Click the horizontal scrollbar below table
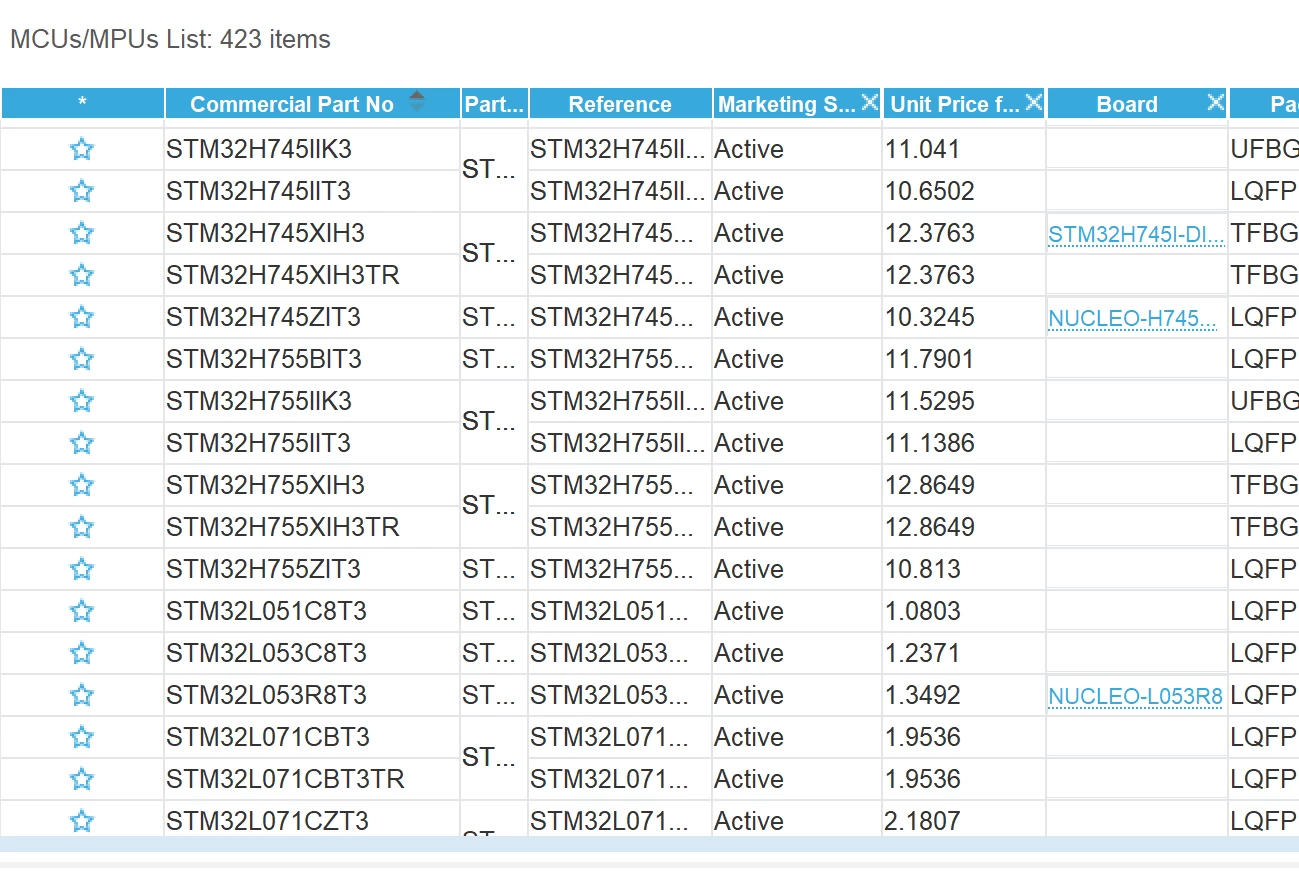This screenshot has width=1299, height=872. tap(649, 845)
